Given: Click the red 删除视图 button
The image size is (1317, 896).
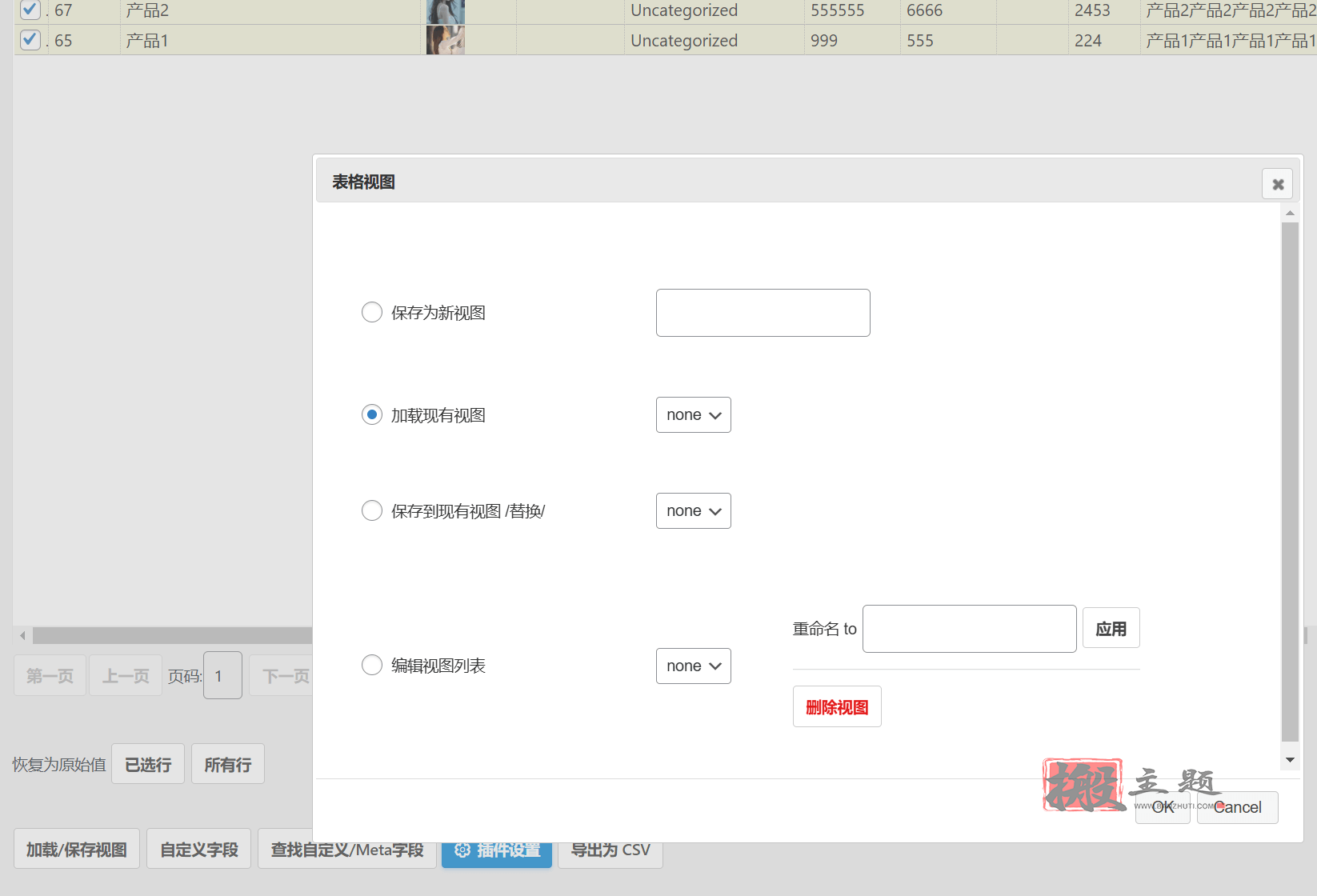Looking at the screenshot, I should [837, 706].
